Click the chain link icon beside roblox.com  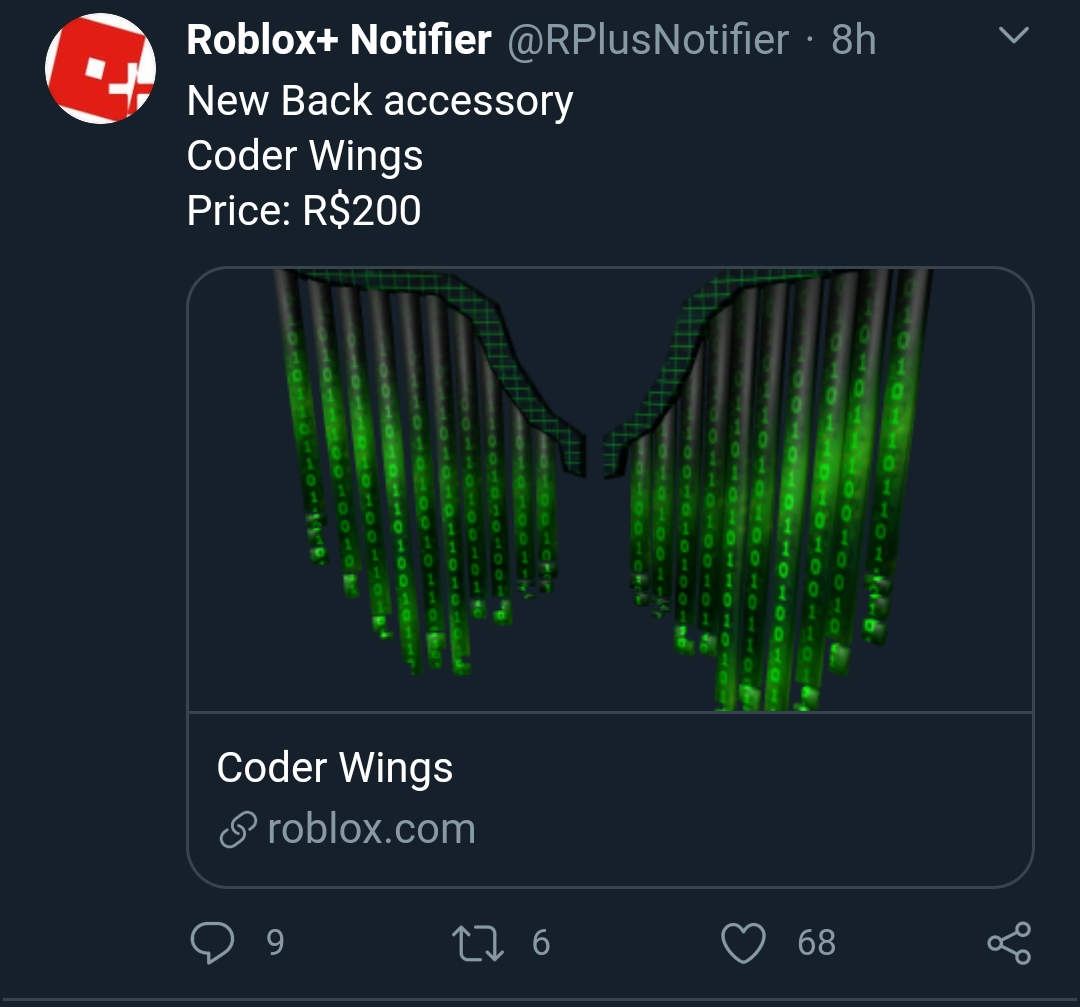click(x=237, y=831)
